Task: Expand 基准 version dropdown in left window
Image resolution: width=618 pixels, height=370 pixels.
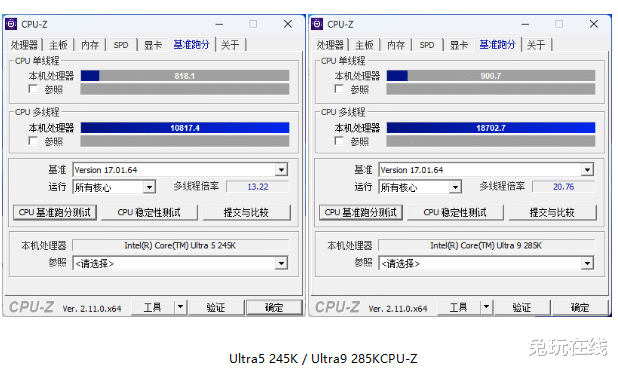Action: point(281,170)
